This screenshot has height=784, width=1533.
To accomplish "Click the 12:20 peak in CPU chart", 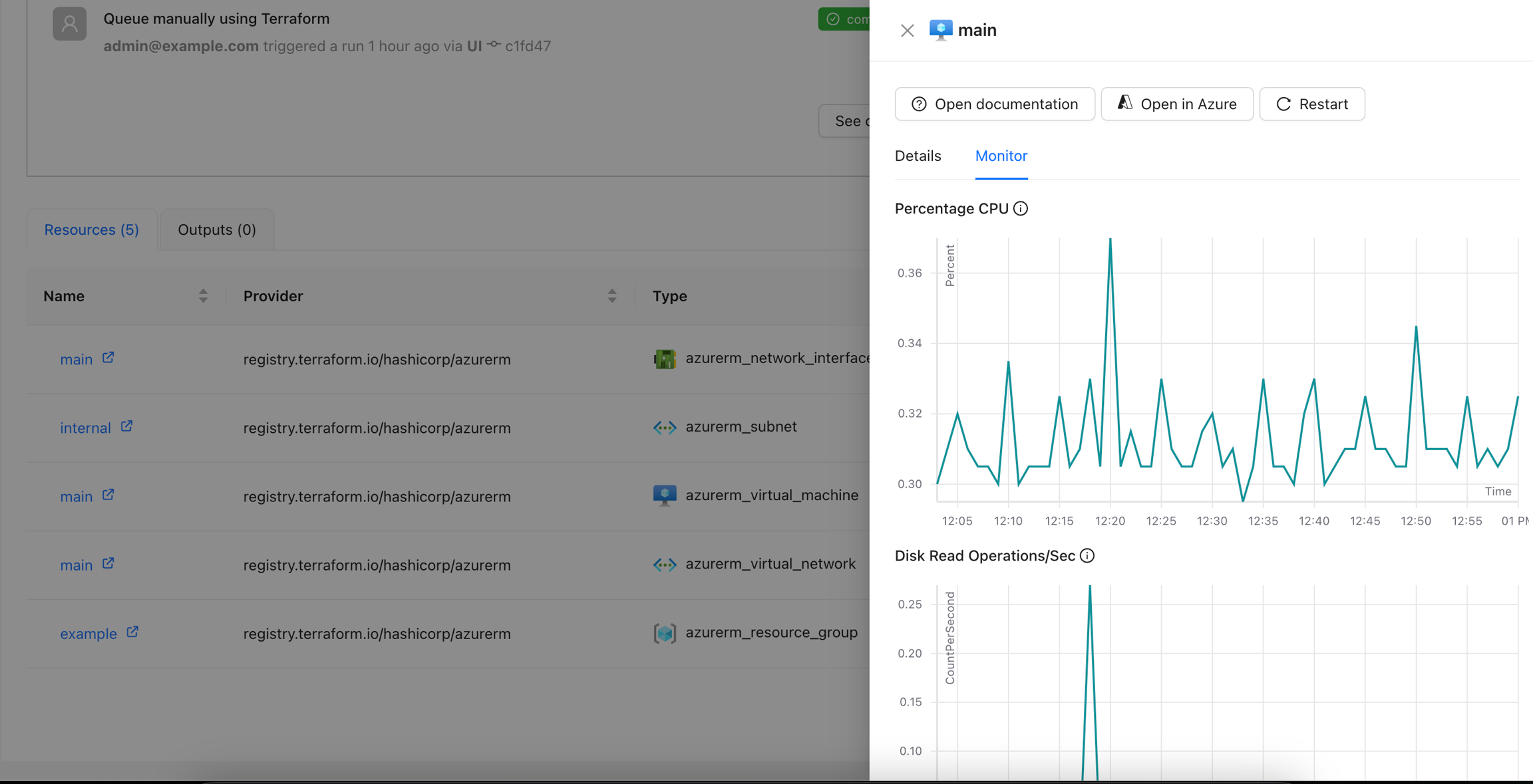I will coord(1110,241).
